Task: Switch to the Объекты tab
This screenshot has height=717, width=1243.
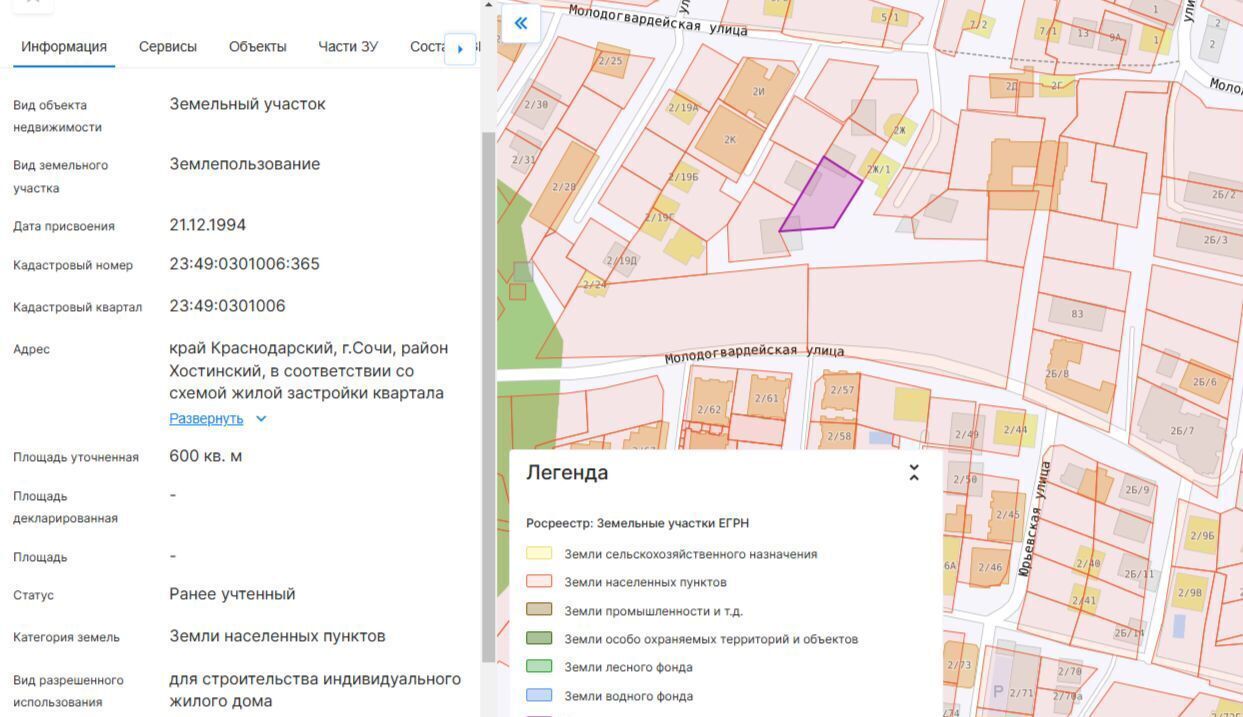Action: [257, 46]
